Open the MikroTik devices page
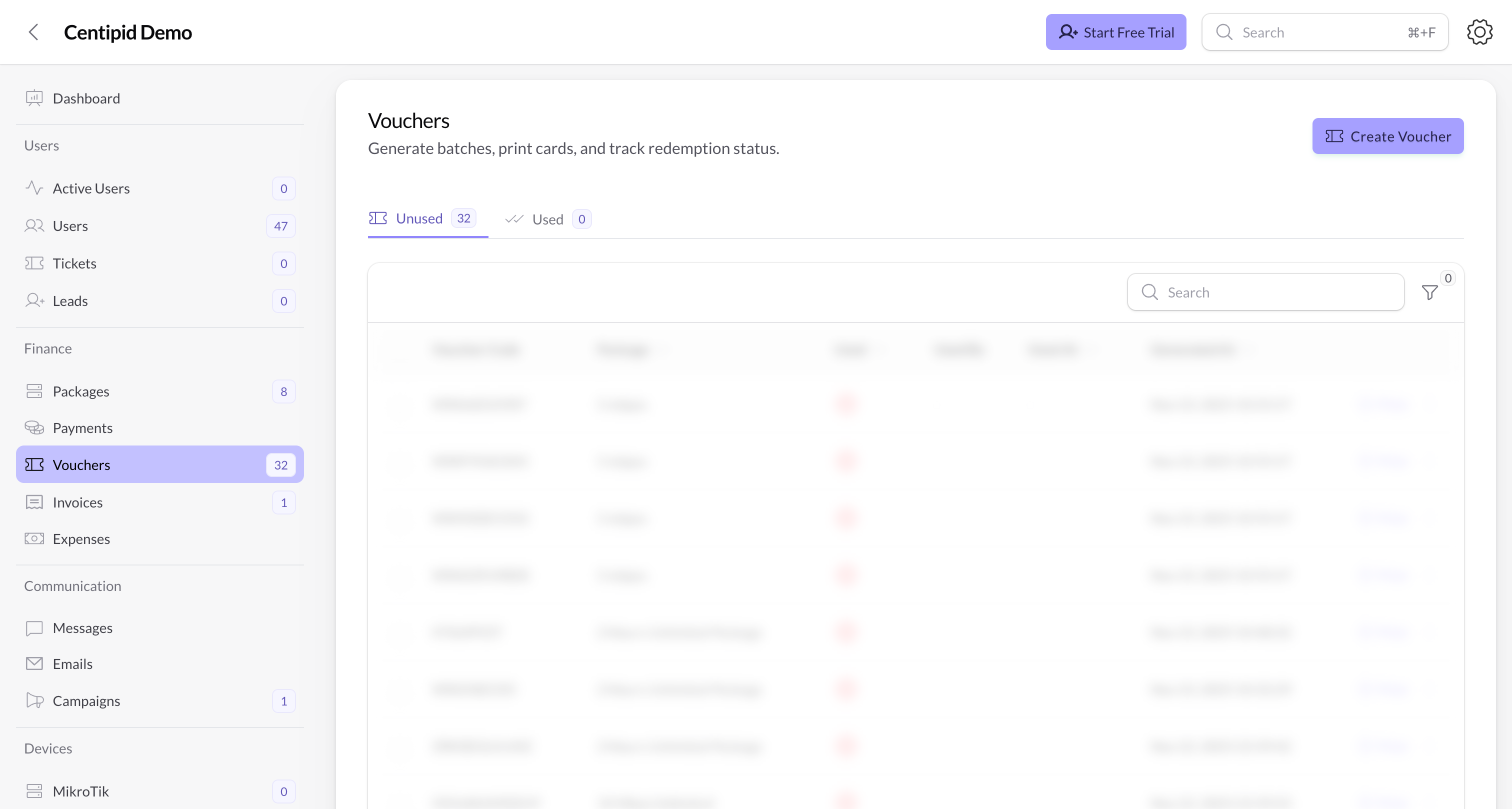Screen dimensions: 1512x809 (x=80, y=791)
